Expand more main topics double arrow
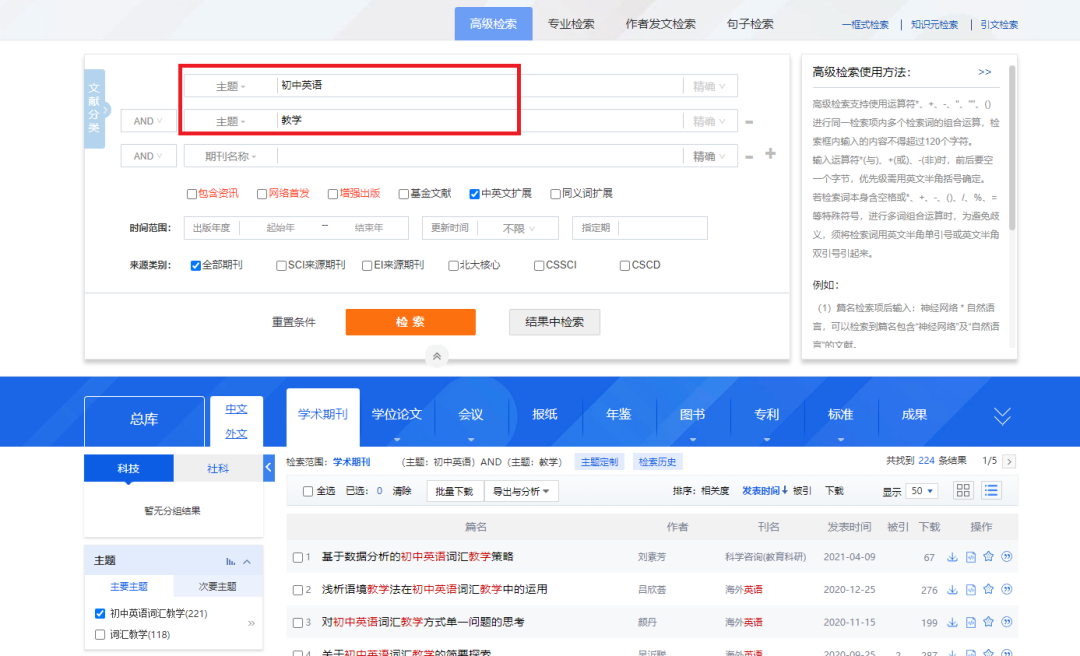 coord(251,624)
